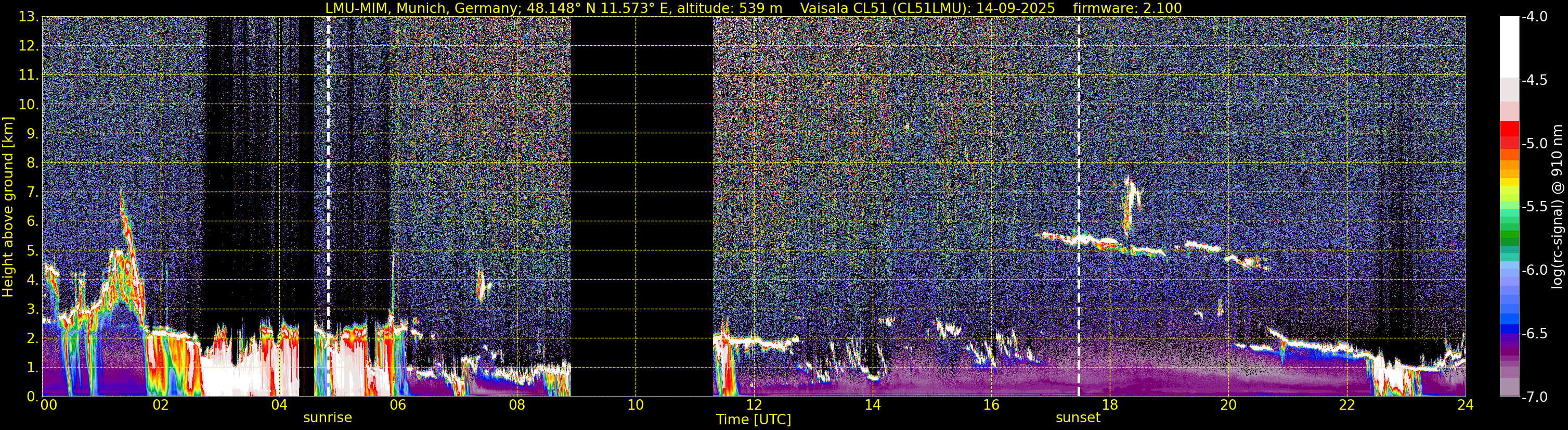Click the '18' time axis tick label
This screenshot has height=430, width=1568.
[1110, 405]
